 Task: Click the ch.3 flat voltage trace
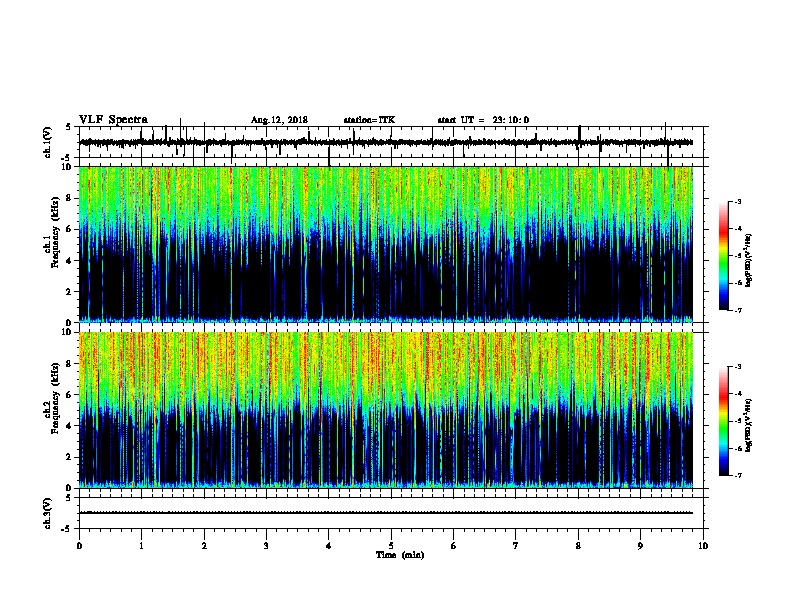pos(386,513)
